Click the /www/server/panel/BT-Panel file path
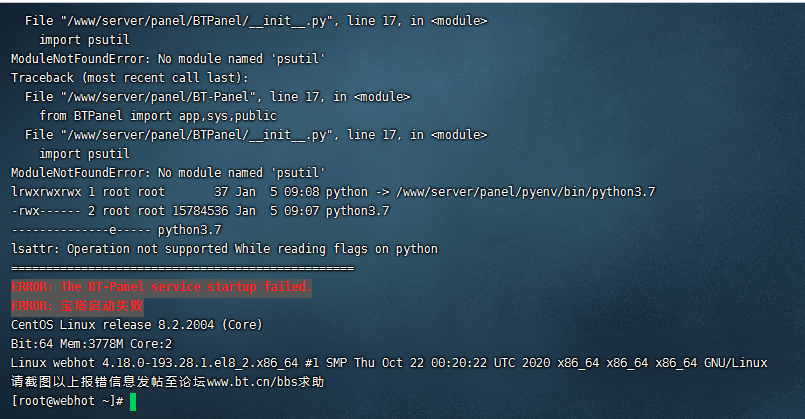 point(158,97)
